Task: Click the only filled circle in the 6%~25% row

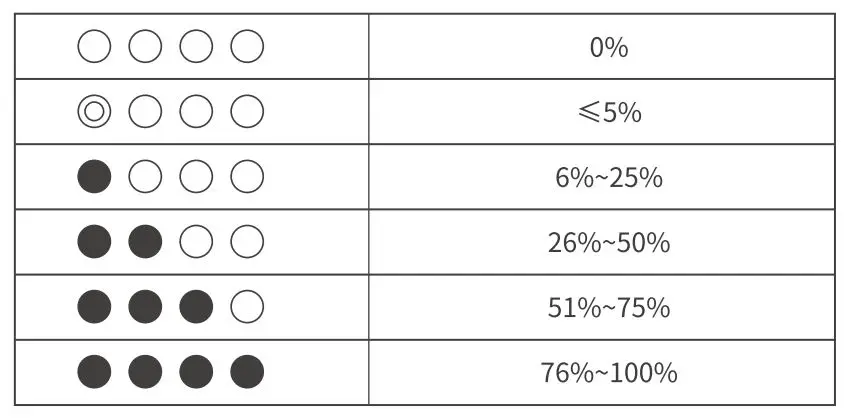Action: 94,177
